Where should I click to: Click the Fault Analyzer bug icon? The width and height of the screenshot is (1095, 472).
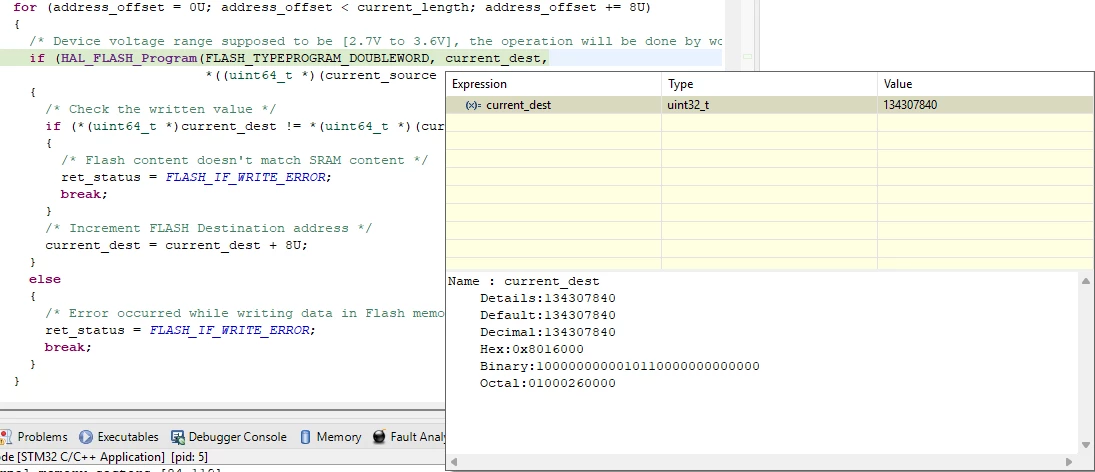pyautogui.click(x=379, y=437)
